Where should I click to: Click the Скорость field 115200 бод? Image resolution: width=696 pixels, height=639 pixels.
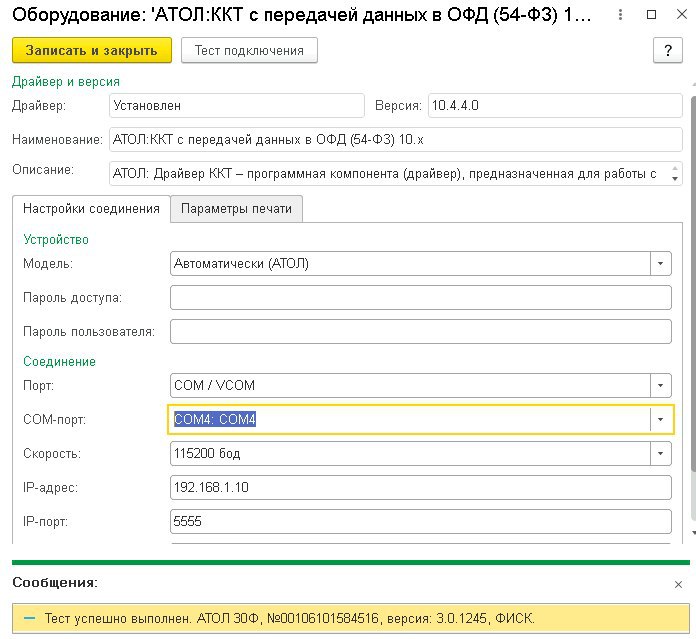(410, 454)
